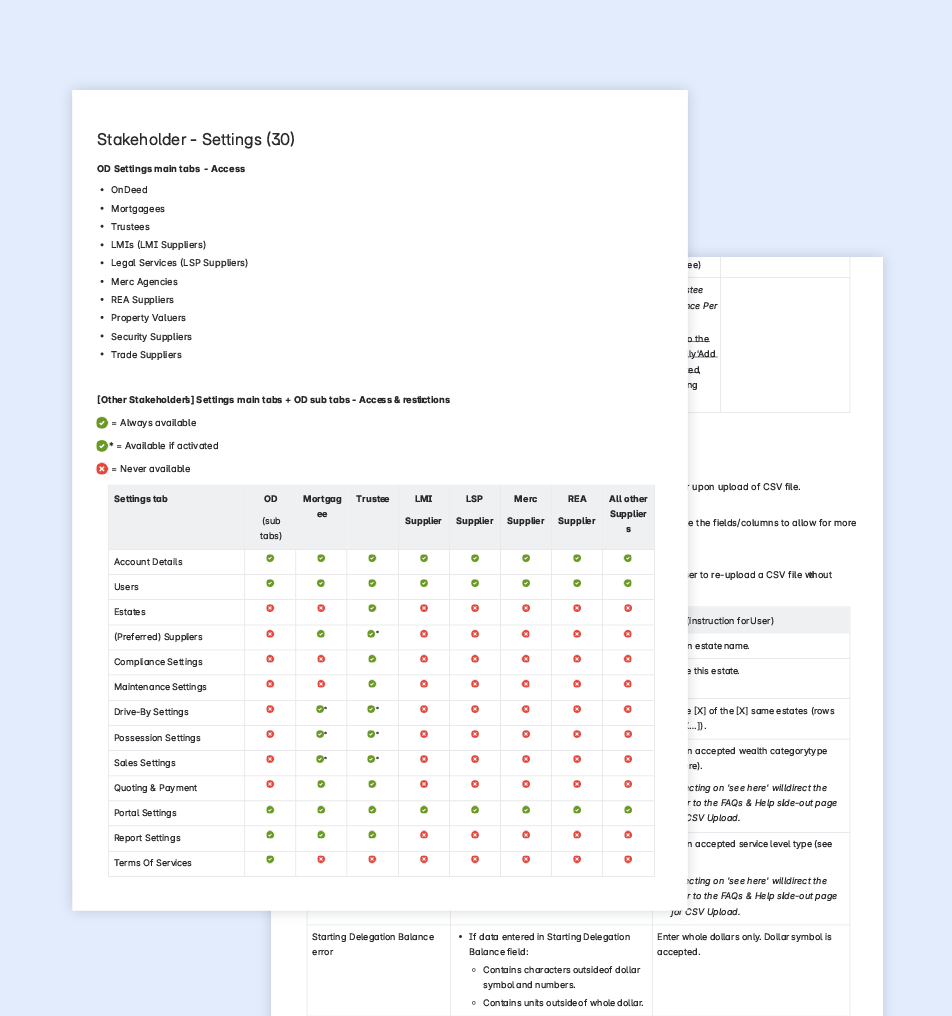Click the 'Compliance Settings' row label
Image resolution: width=952 pixels, height=1016 pixels.
click(x=158, y=662)
